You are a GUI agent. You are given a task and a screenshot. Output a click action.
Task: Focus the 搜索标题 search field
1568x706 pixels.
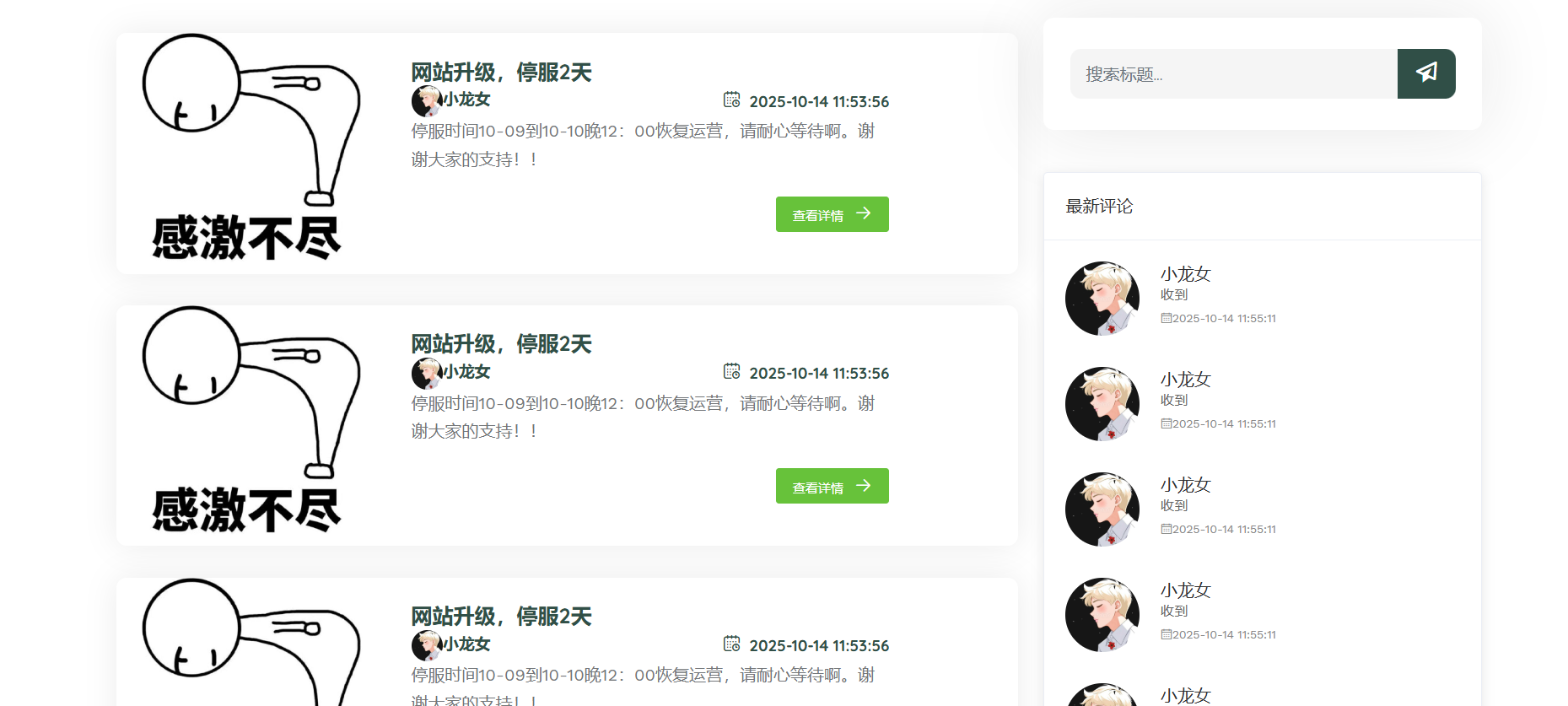coord(1234,73)
